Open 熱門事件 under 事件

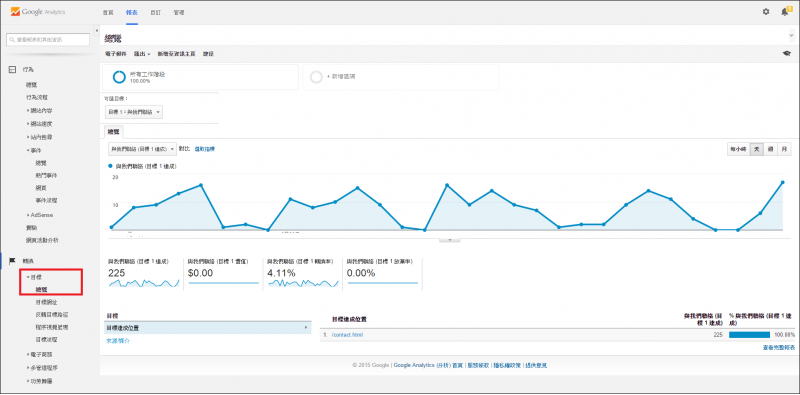(x=46, y=175)
